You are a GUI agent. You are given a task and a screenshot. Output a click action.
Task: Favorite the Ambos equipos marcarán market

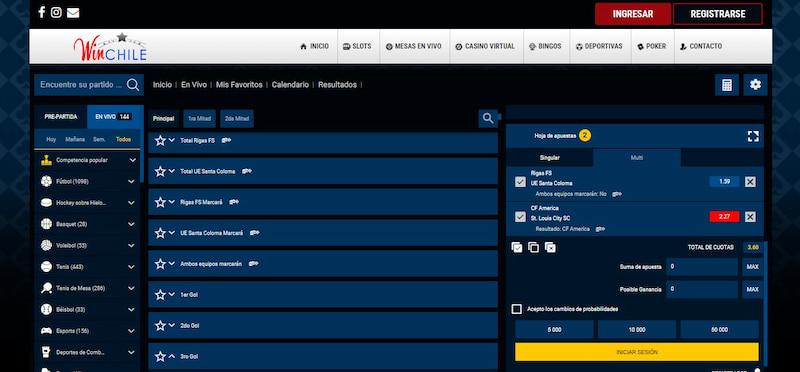tap(160, 264)
